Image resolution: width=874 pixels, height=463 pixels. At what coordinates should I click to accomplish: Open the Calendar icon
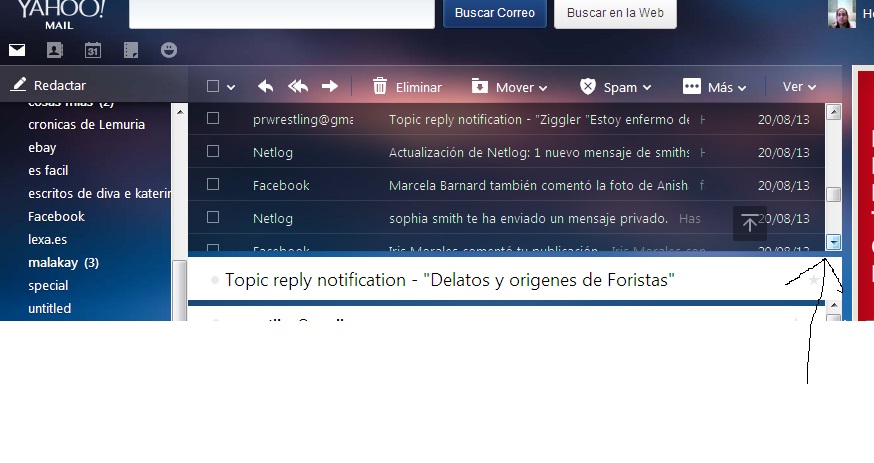coord(93,50)
